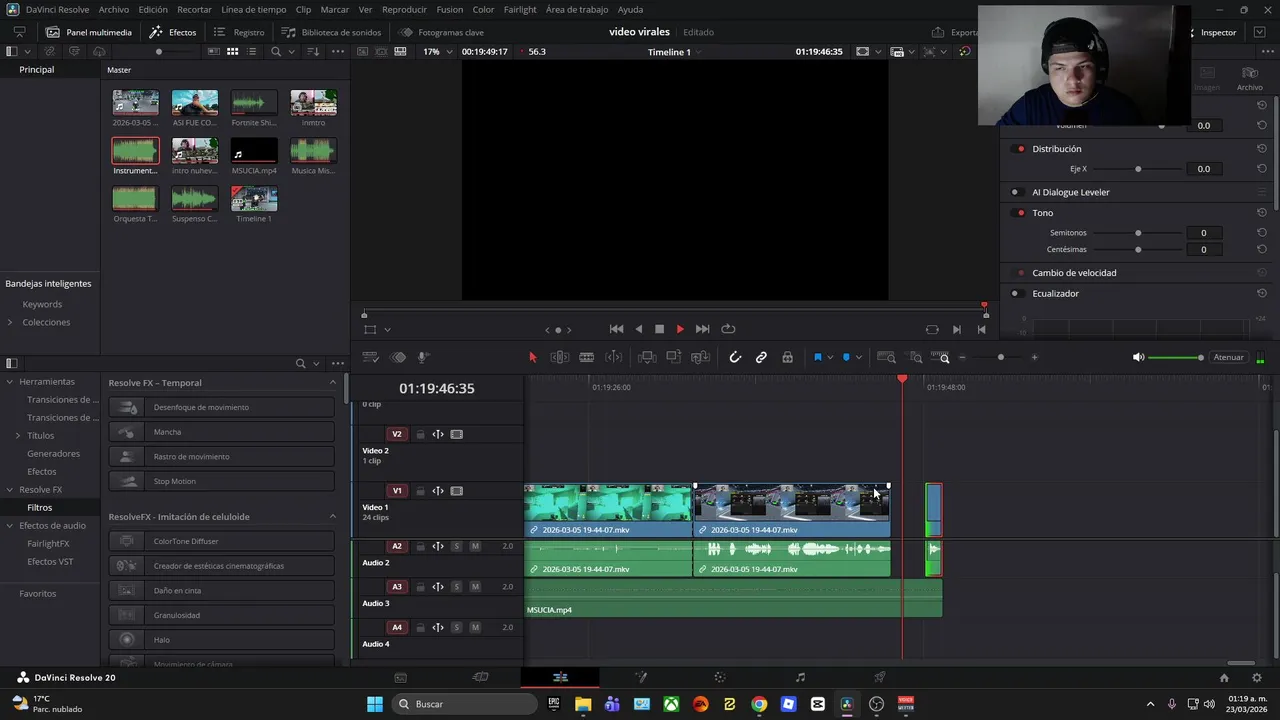The width and height of the screenshot is (1280, 720).
Task: Click the voiceover microphone icon
Action: [423, 357]
